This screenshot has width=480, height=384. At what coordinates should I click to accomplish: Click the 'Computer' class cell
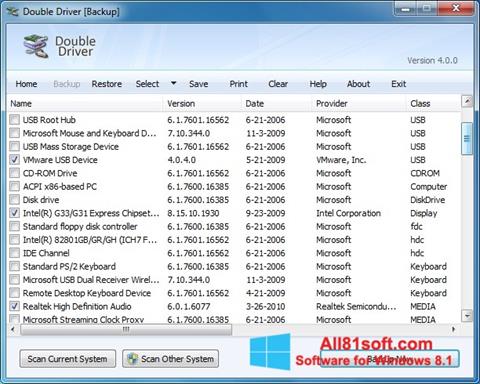coord(429,187)
